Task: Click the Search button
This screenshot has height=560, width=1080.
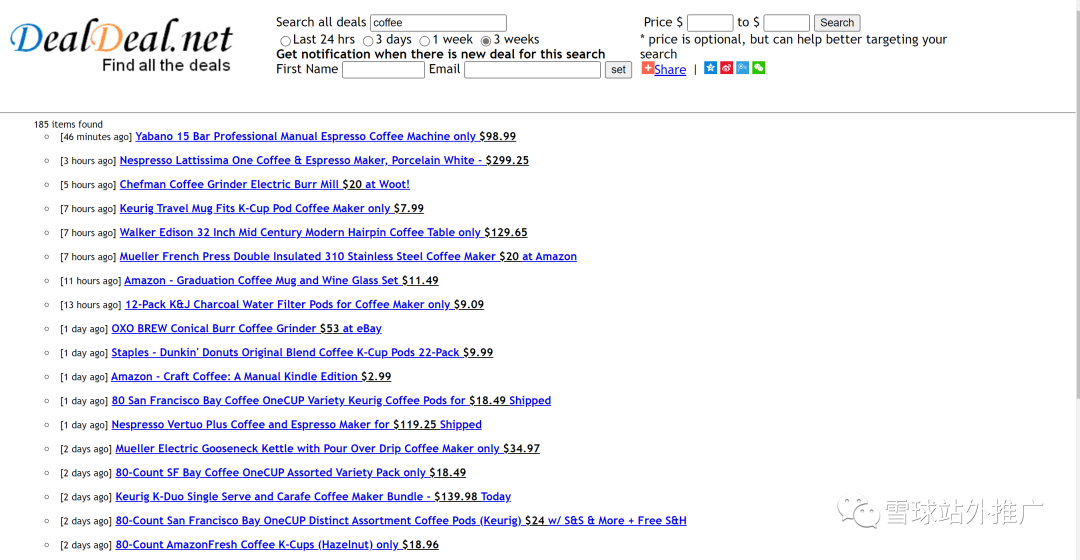Action: pos(837,23)
